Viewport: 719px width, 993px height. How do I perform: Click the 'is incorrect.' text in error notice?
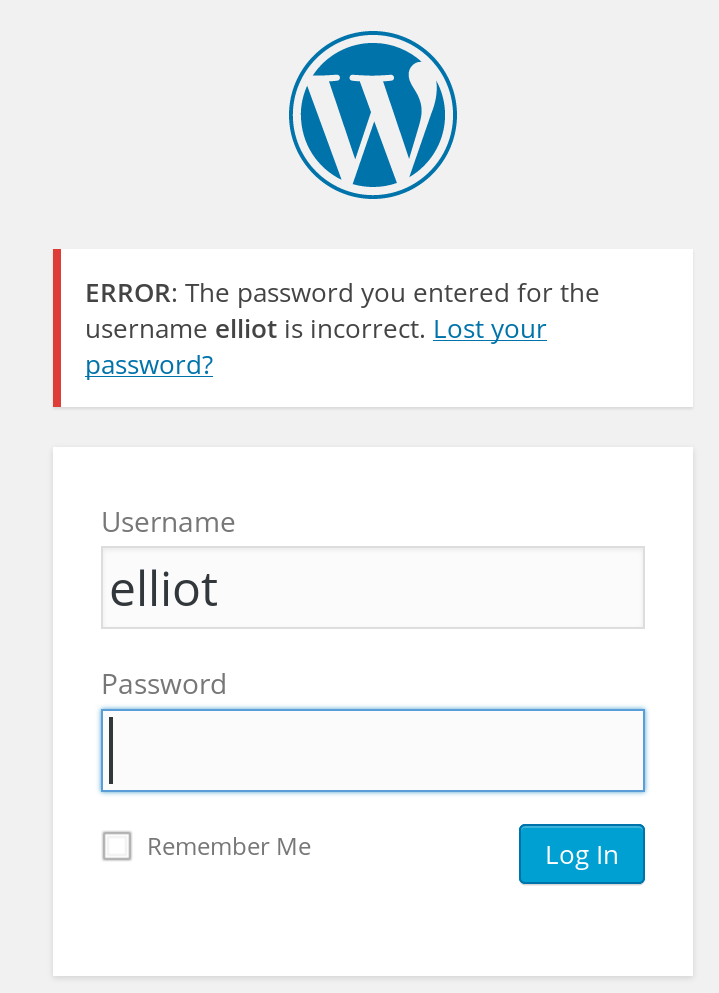tap(355, 329)
